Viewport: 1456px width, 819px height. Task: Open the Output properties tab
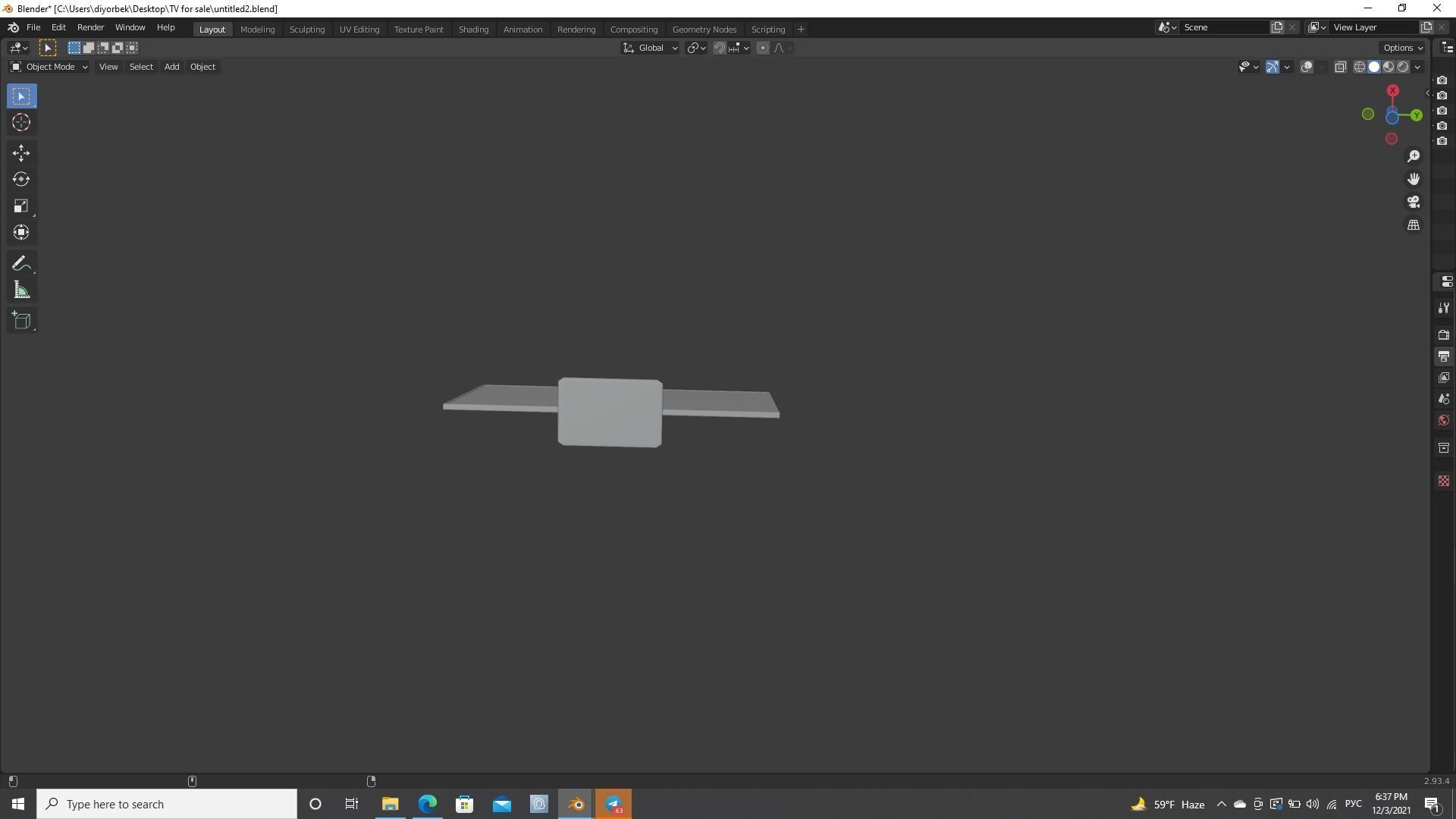(1443, 356)
